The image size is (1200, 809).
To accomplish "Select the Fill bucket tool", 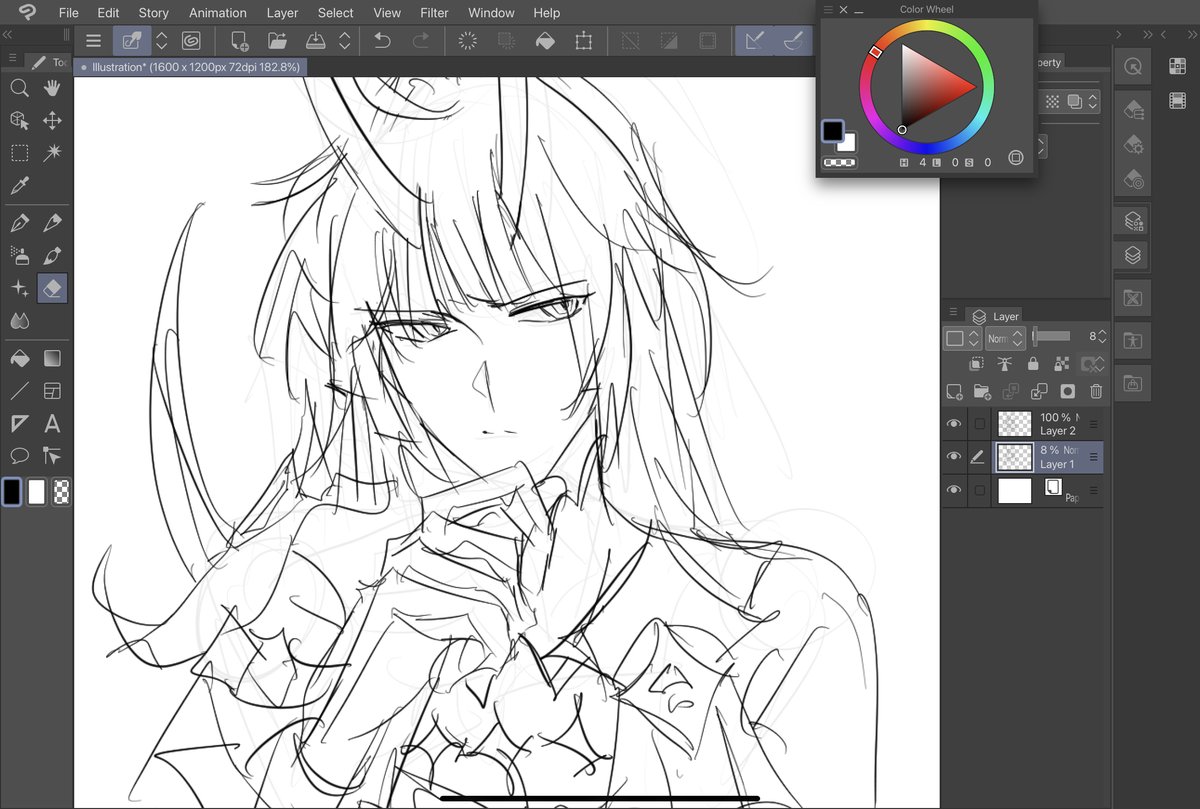I will click(x=19, y=358).
